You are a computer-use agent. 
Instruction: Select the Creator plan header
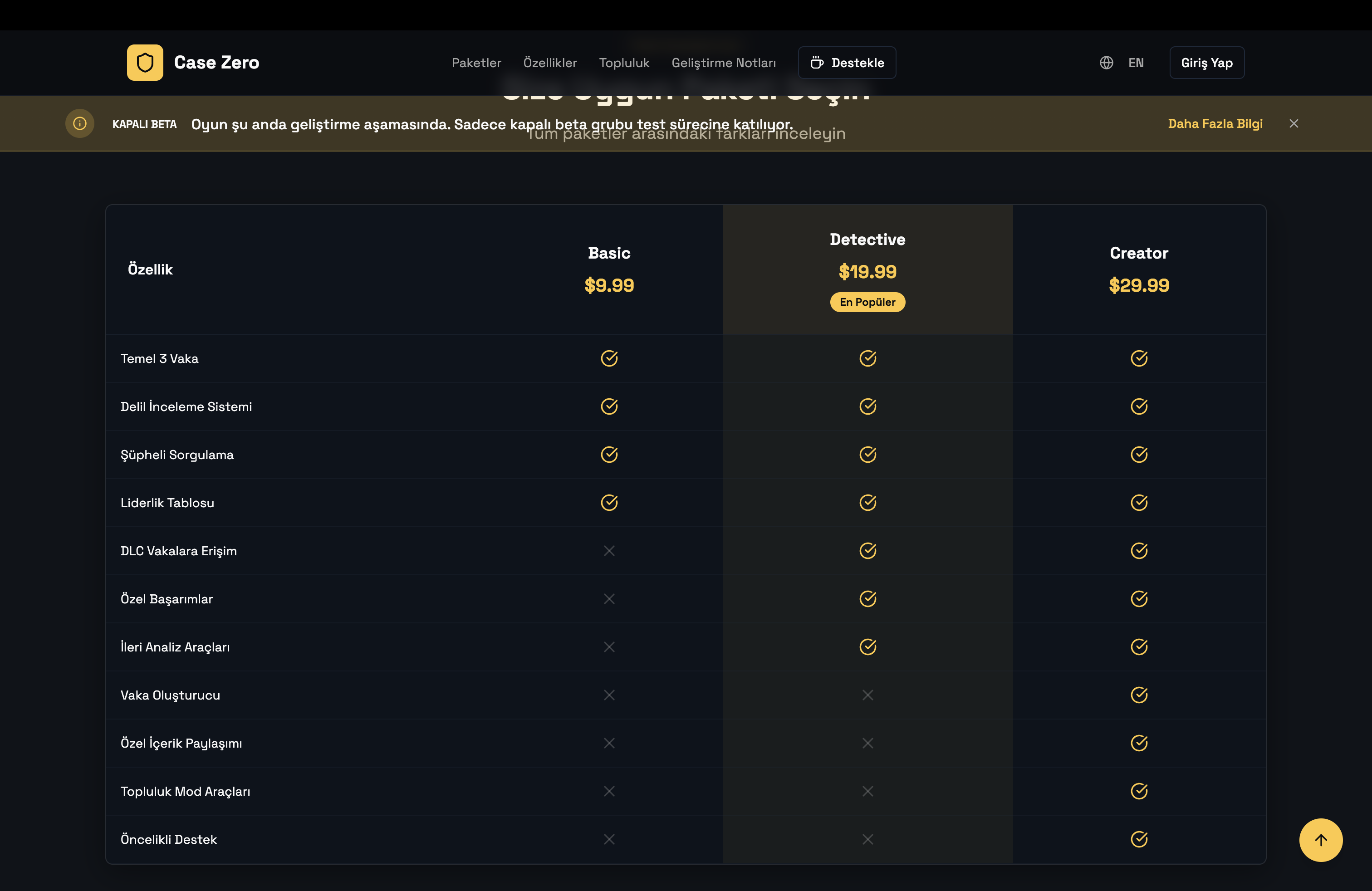(1138, 254)
